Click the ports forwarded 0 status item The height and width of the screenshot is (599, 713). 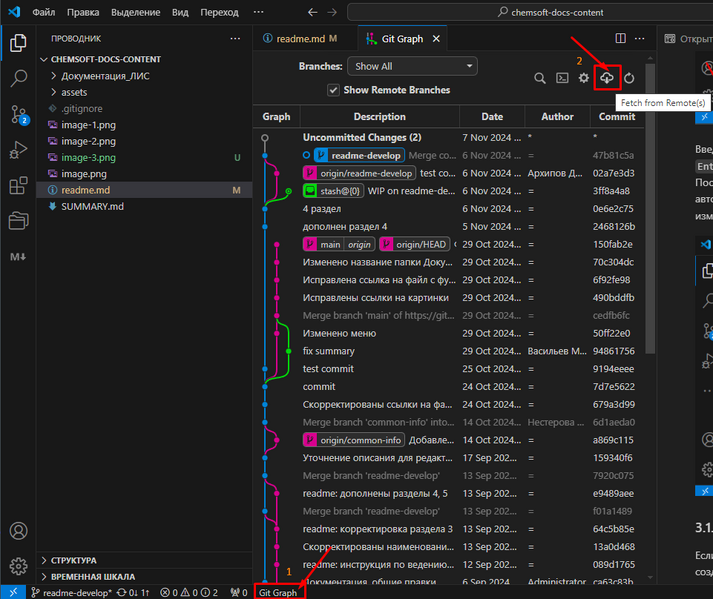click(239, 593)
